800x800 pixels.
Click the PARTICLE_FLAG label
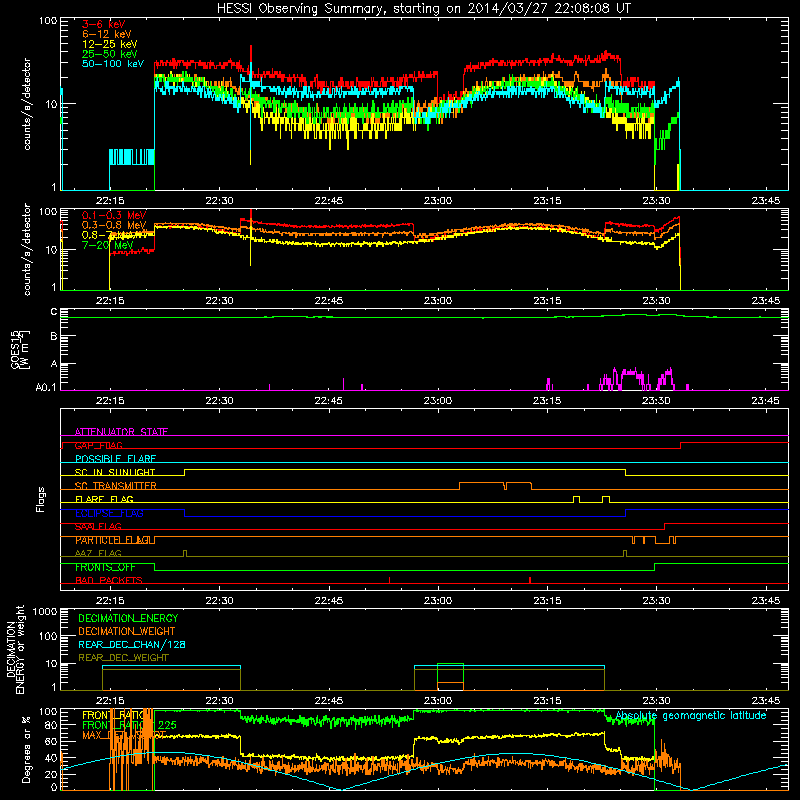(x=114, y=540)
